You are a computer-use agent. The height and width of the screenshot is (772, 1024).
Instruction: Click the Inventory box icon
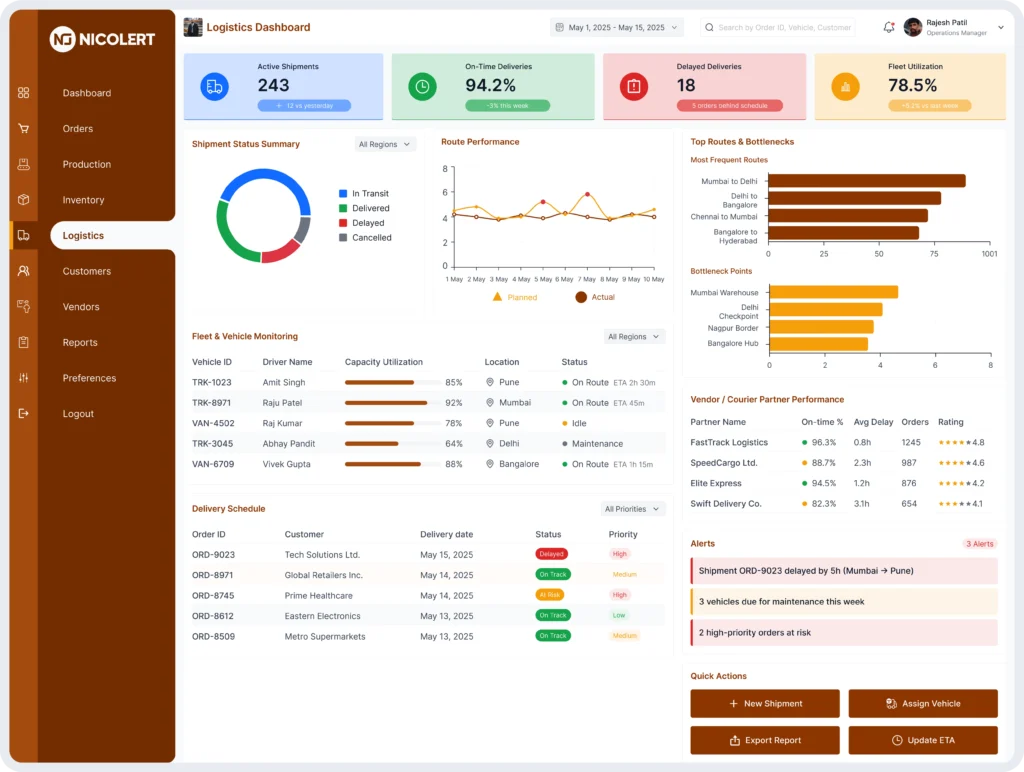23,200
